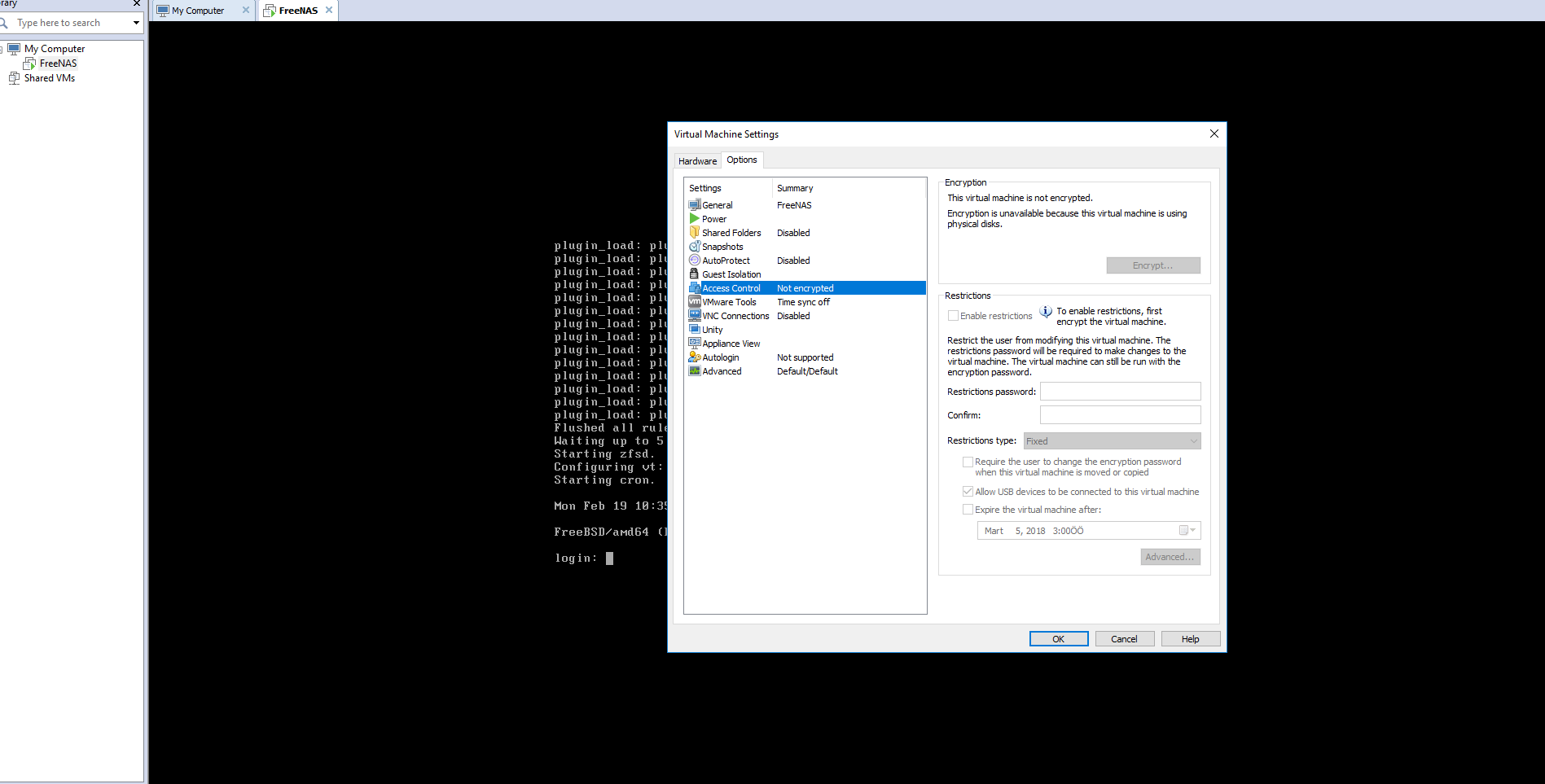Toggle Require user to change encryption password
1545x784 pixels.
click(x=968, y=462)
